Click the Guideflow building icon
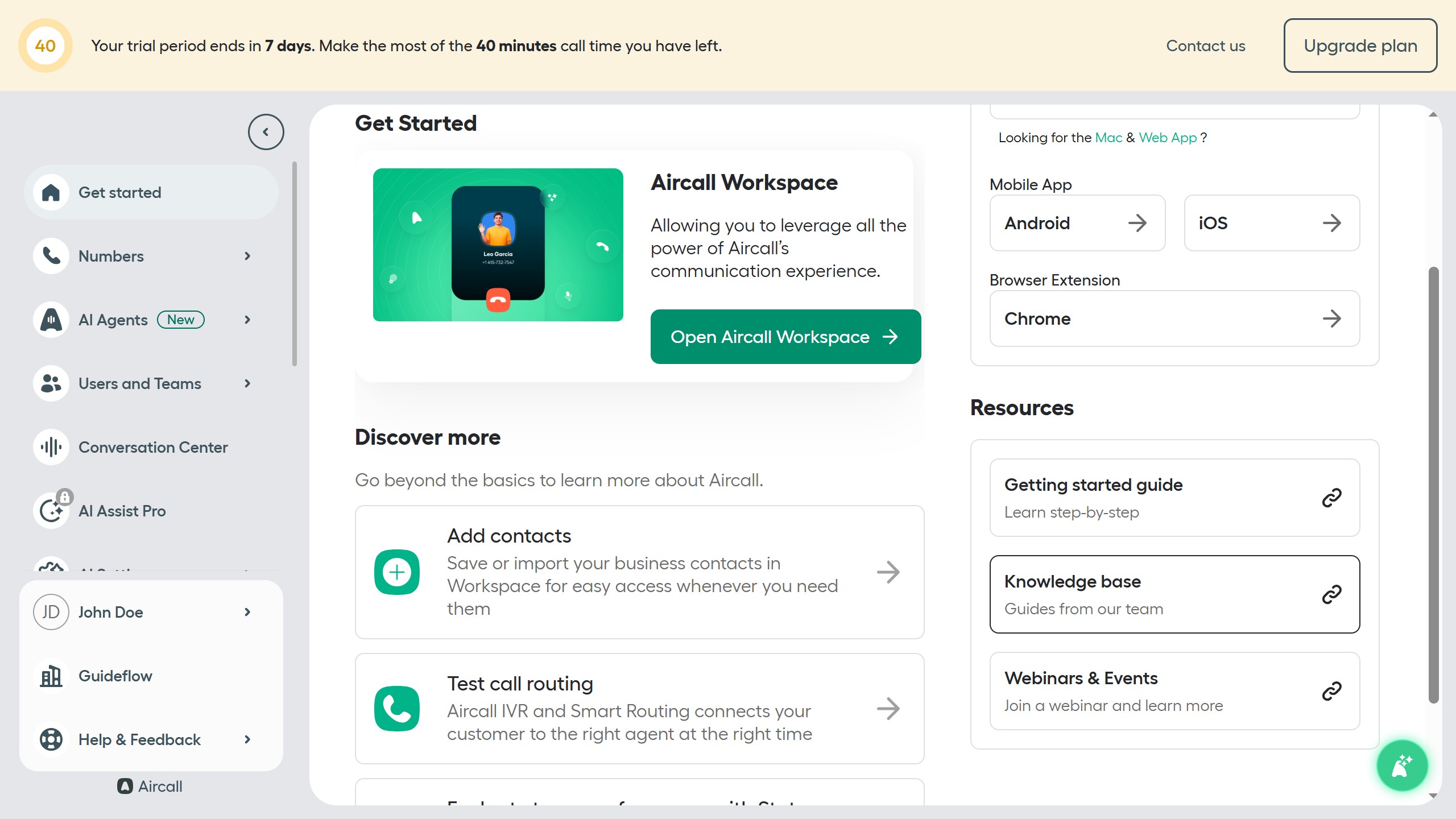The image size is (1456, 819). pos(51,676)
